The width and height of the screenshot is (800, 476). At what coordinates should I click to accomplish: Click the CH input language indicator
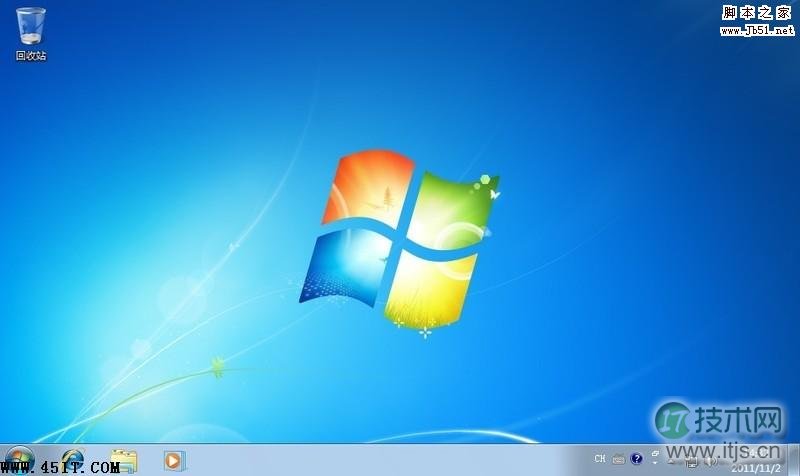point(600,459)
